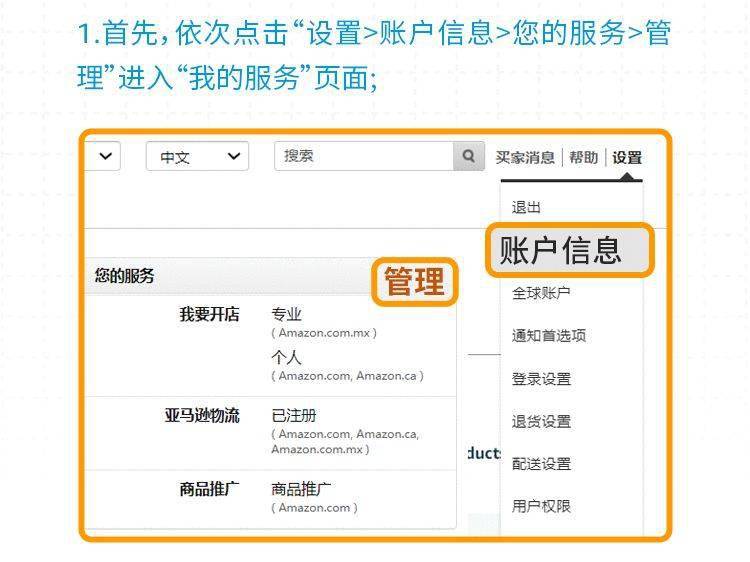Image resolution: width=750 pixels, height=562 pixels.
Task: Open the 中文 language dropdown
Action: coord(197,157)
